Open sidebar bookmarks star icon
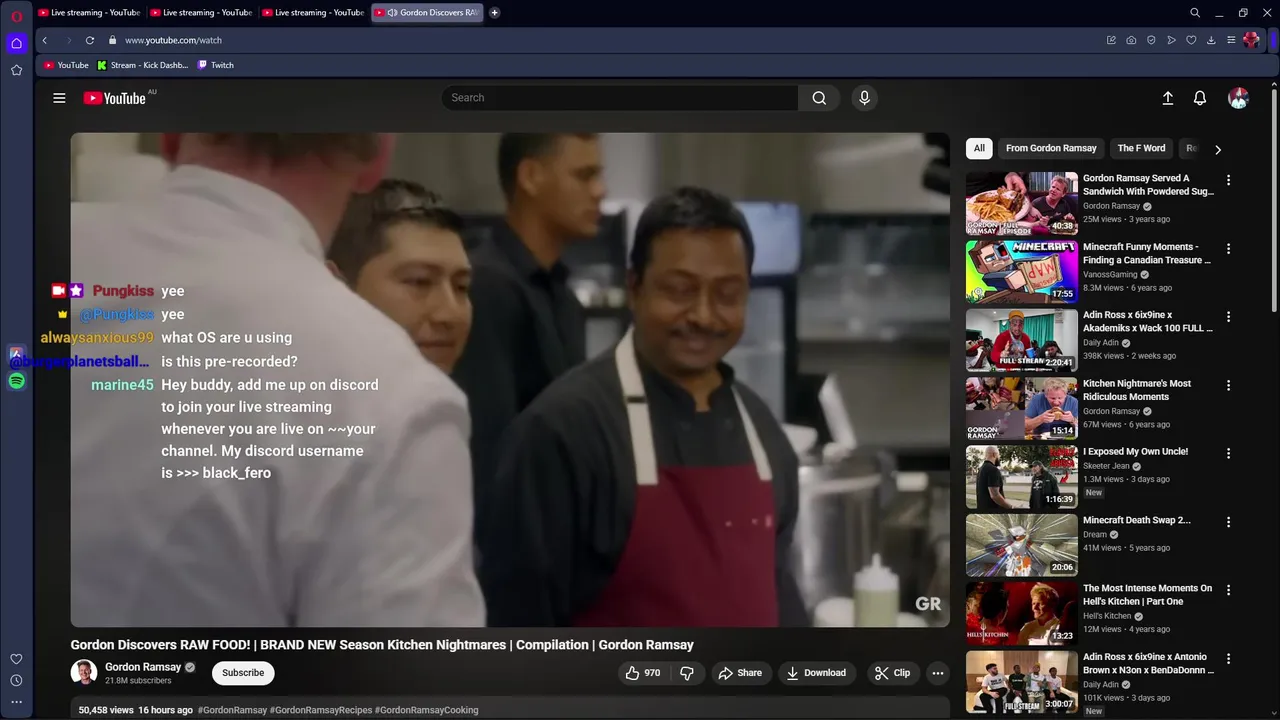The height and width of the screenshot is (720, 1280). point(16,70)
